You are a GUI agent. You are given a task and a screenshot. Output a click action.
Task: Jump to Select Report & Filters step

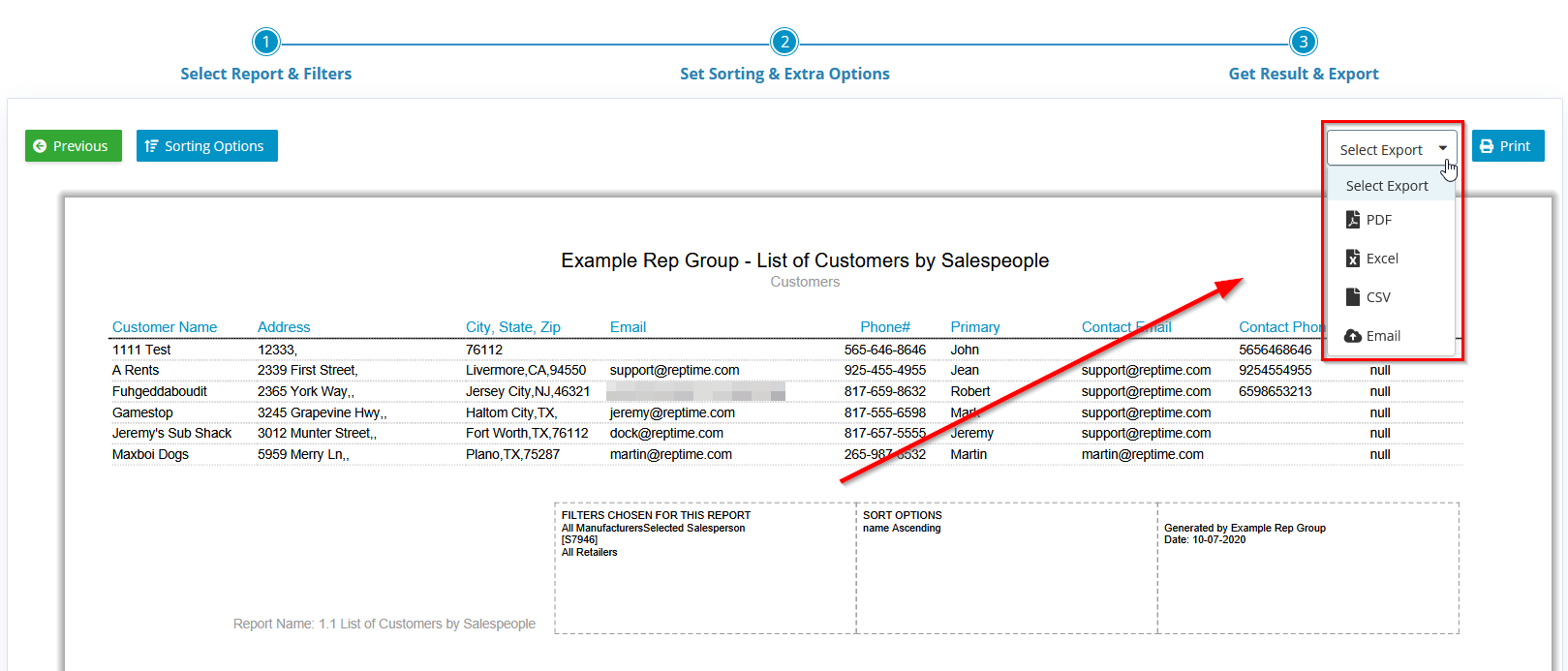click(265, 74)
